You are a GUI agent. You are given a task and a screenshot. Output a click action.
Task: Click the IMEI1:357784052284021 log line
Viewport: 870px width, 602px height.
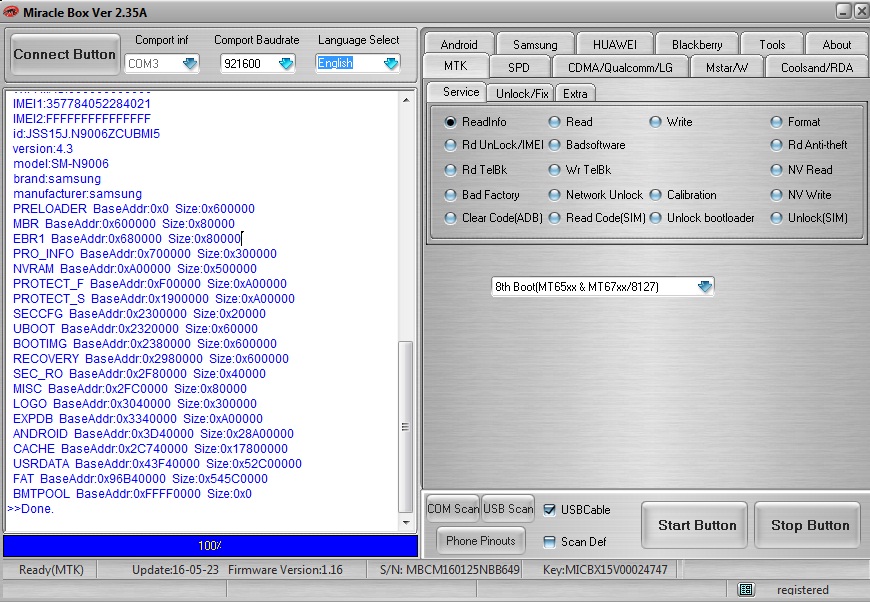pos(82,104)
